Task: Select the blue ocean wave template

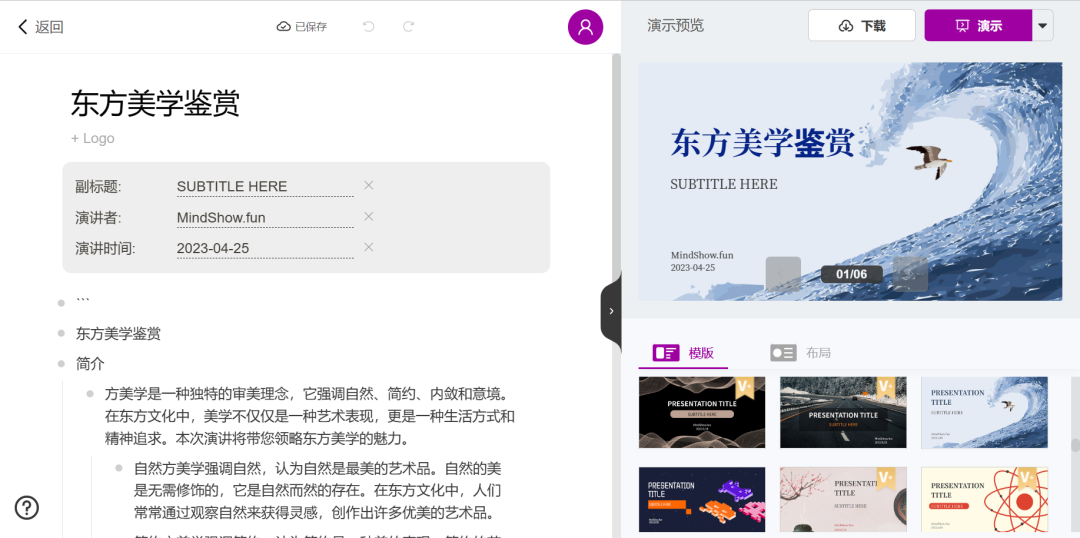Action: pos(984,412)
